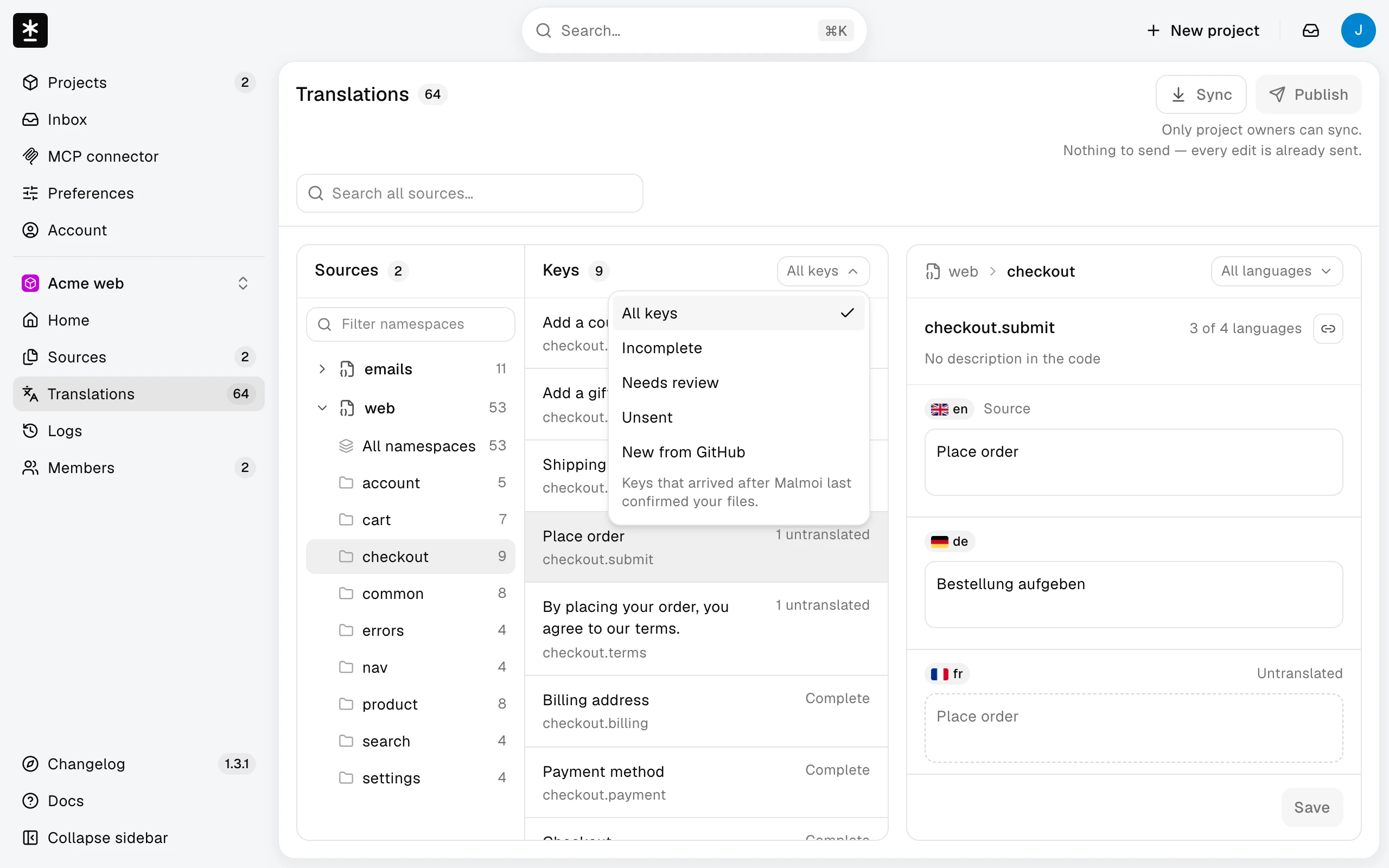Screen dimensions: 1389x868
Task: Select the cart namespace
Action: point(410,520)
